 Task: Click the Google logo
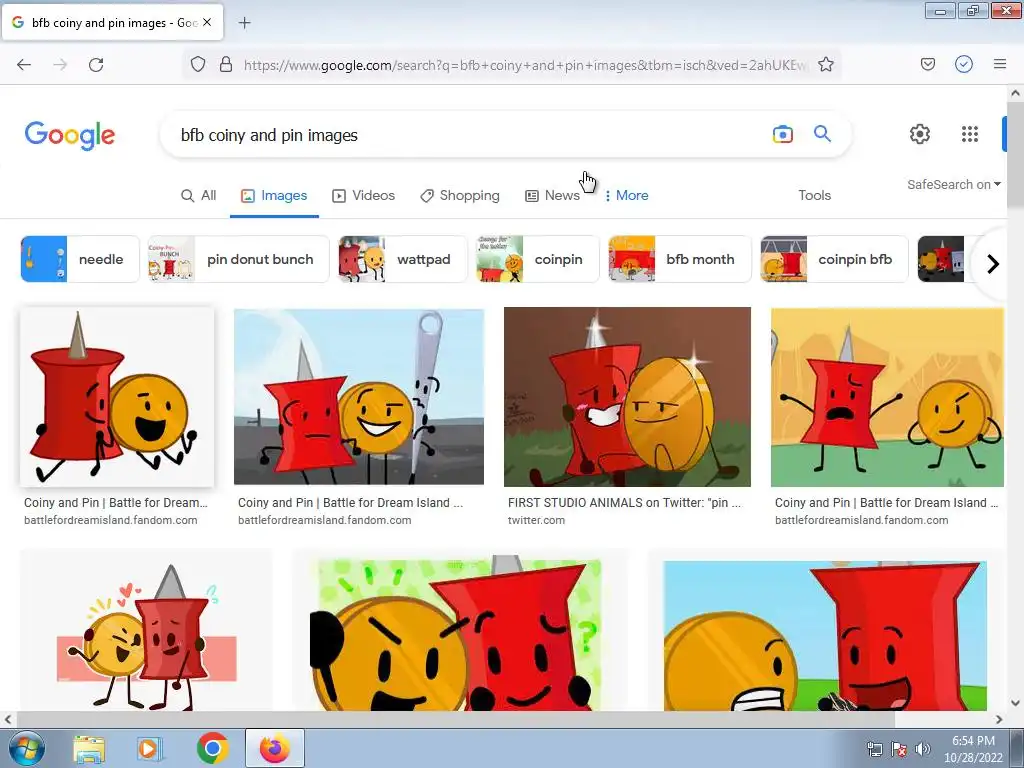point(70,135)
